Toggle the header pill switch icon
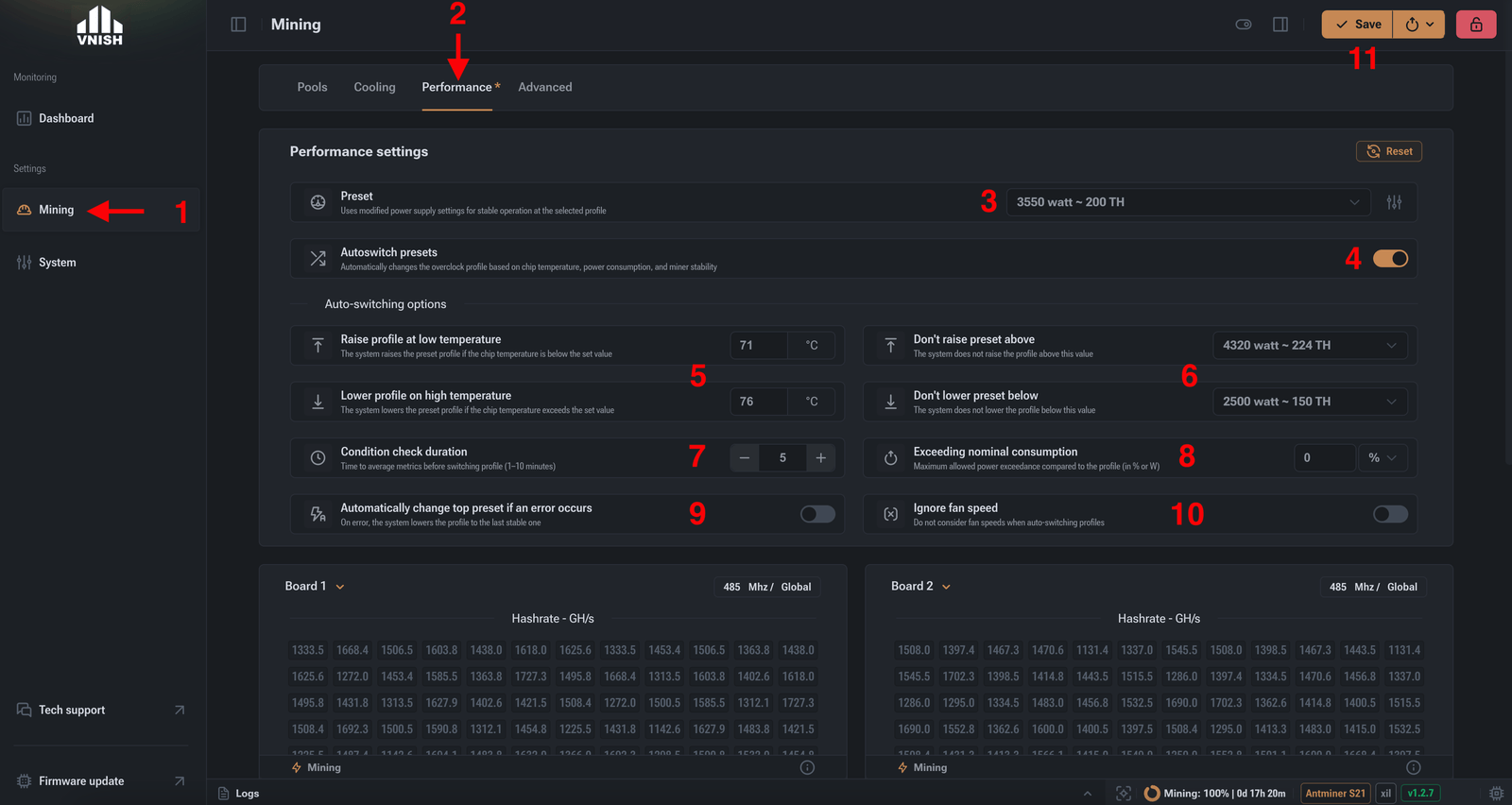Viewport: 1512px width, 805px height. tap(1244, 25)
